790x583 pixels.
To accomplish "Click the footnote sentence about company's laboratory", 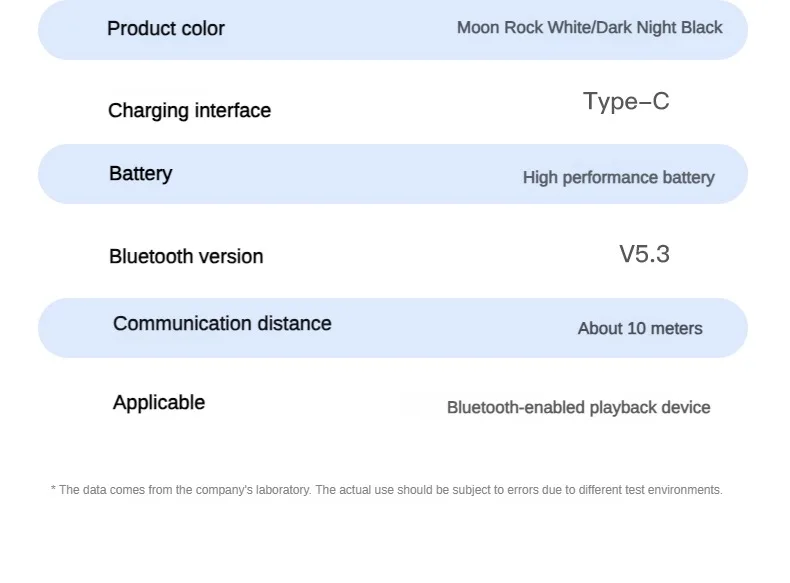I will [185, 490].
